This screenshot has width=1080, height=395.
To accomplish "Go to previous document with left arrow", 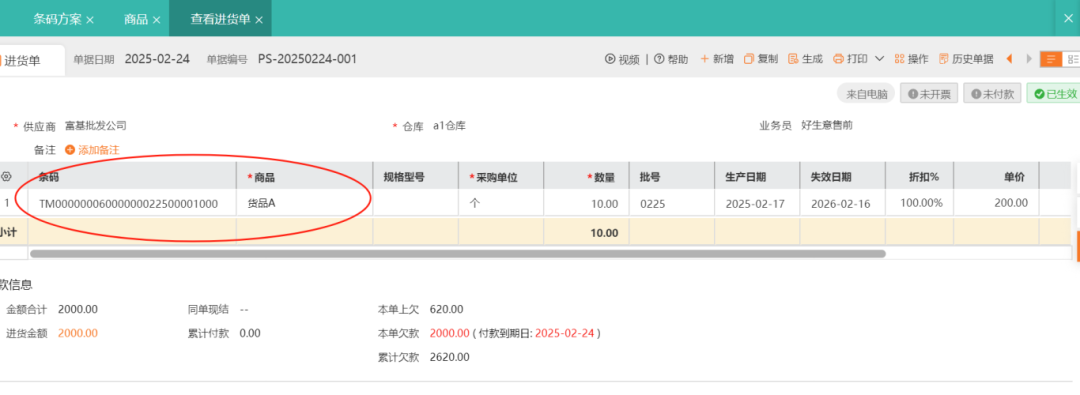I will 1009,59.
